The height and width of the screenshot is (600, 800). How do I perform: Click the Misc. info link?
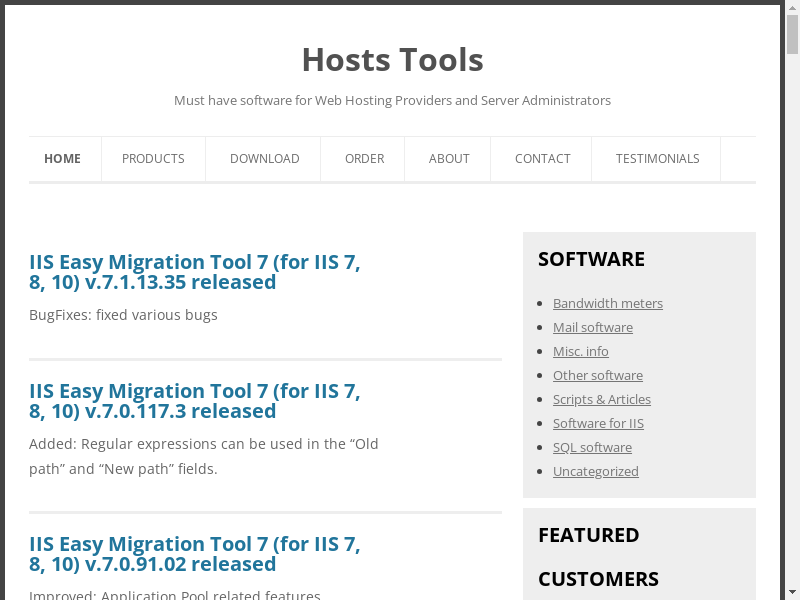coord(580,351)
